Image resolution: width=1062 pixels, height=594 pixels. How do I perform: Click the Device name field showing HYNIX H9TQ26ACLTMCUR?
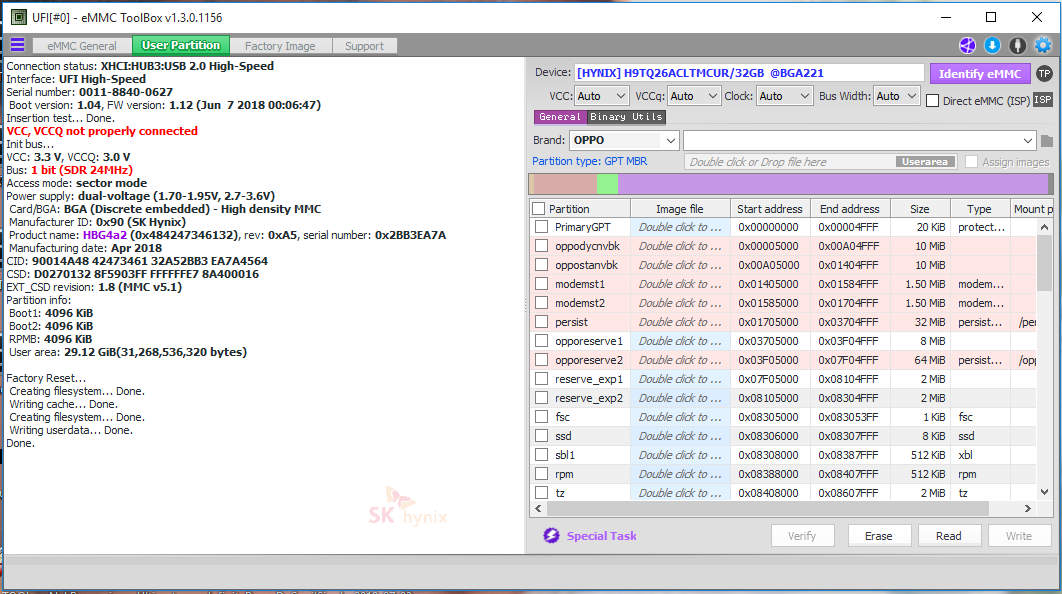[749, 73]
